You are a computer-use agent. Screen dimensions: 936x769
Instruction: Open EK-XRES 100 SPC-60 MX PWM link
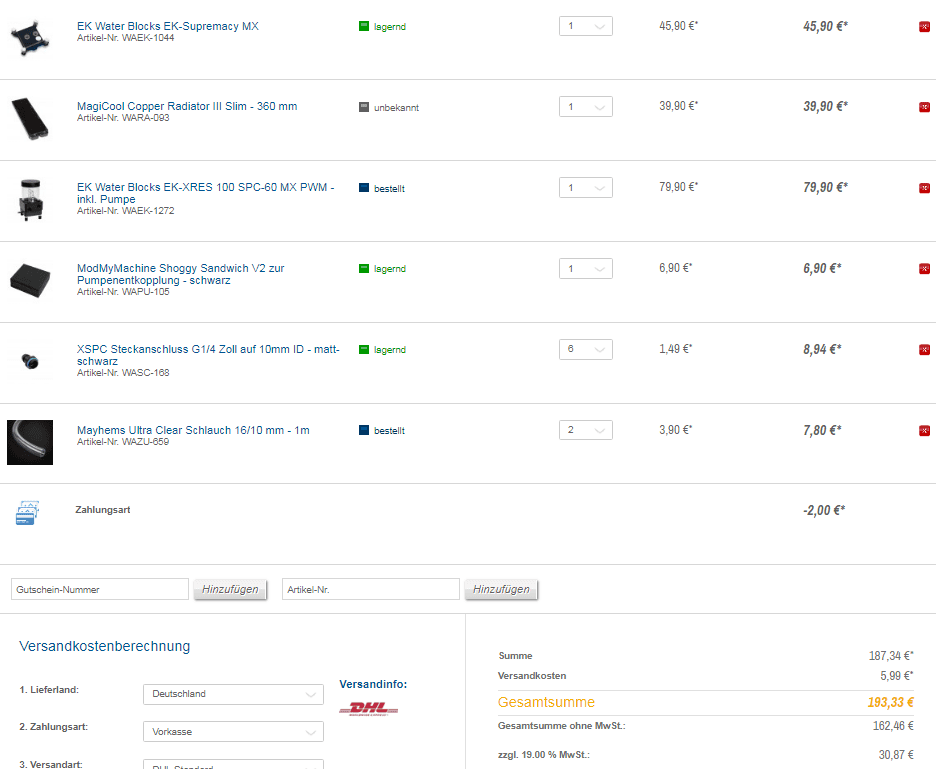click(x=205, y=193)
